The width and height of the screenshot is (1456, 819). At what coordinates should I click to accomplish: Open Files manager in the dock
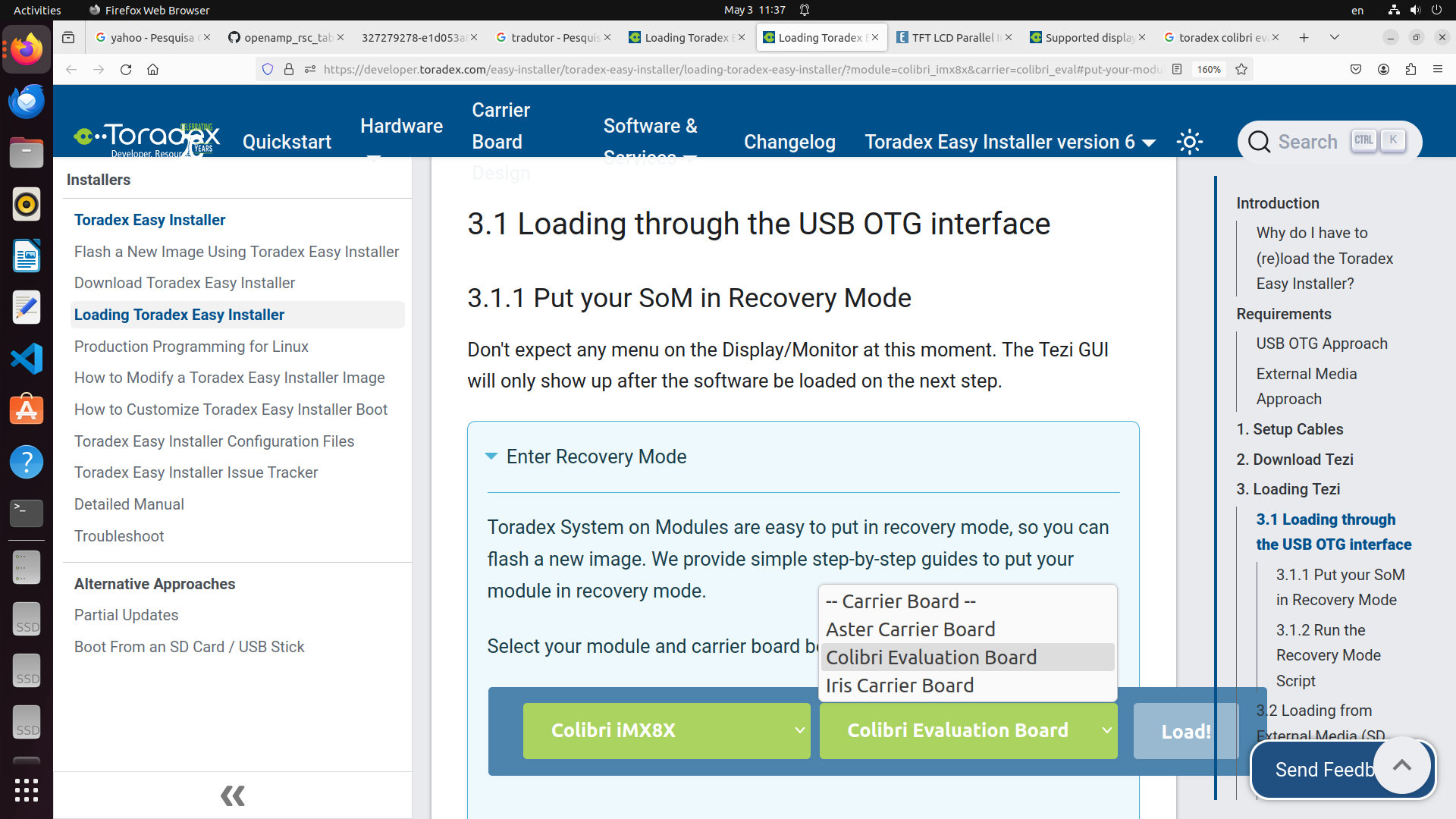pos(27,152)
